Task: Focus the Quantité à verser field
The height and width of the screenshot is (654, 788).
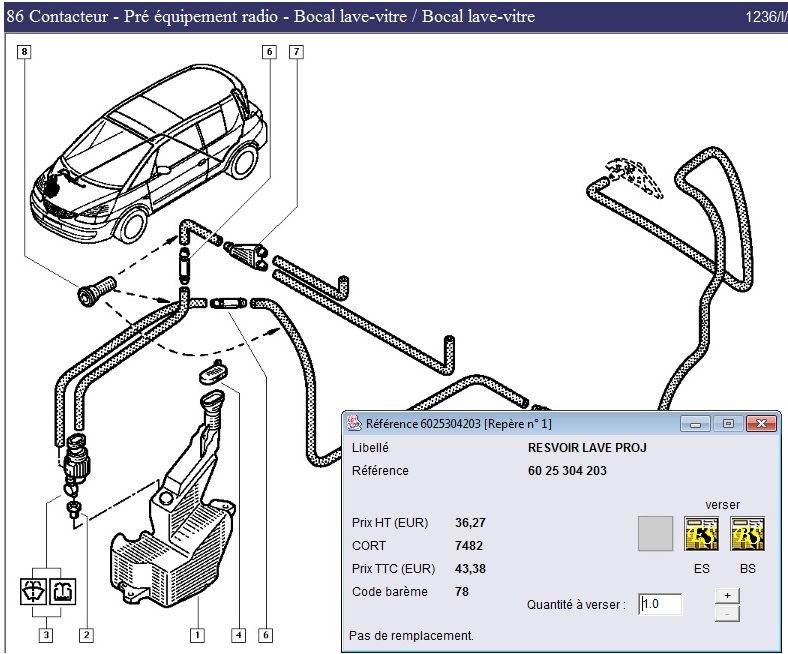Action: pyautogui.click(x=661, y=604)
